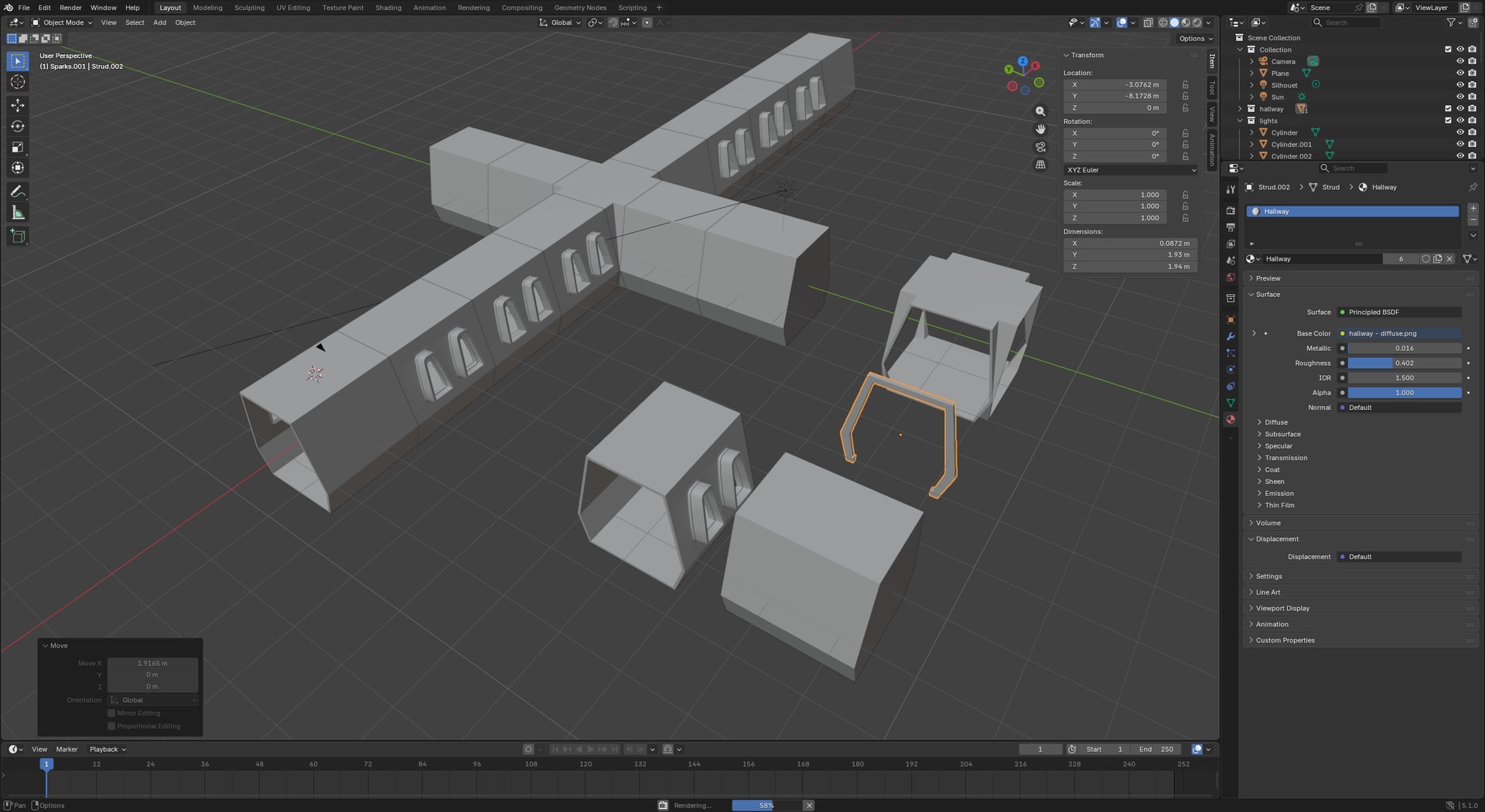1485x812 pixels.
Task: Open the Render menu
Action: coord(70,8)
